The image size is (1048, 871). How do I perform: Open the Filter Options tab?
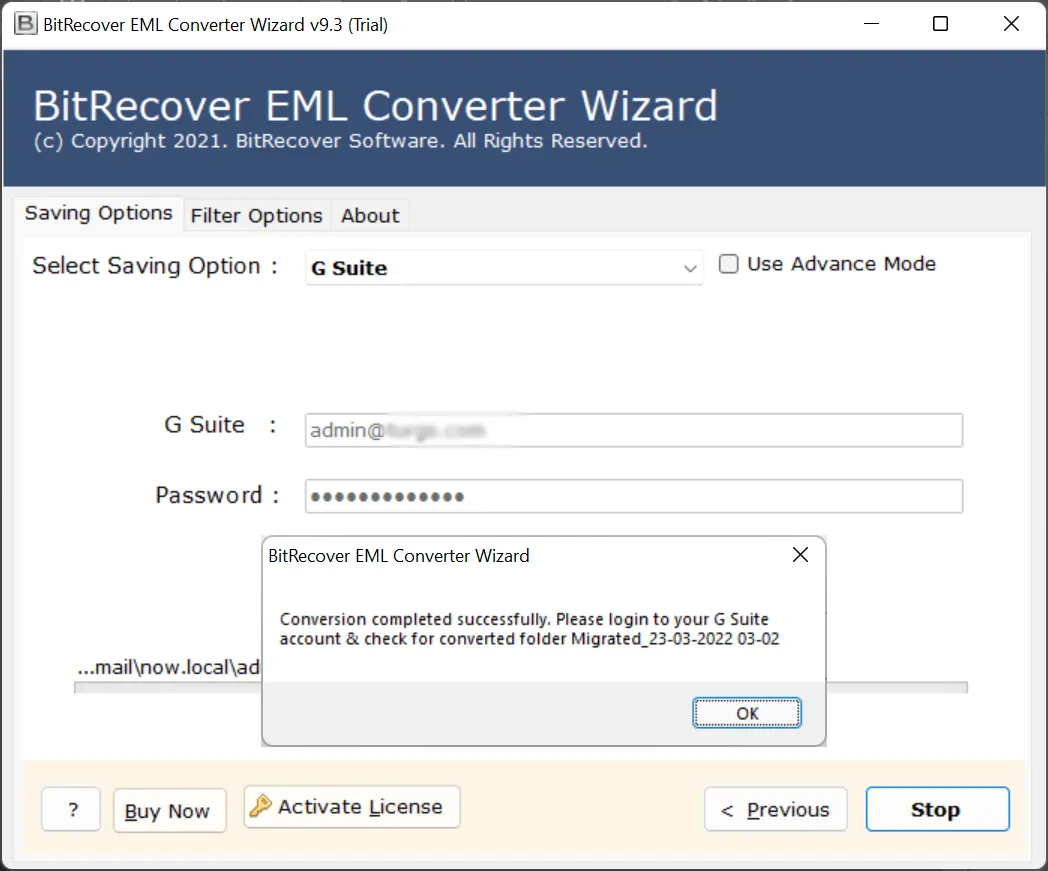256,216
